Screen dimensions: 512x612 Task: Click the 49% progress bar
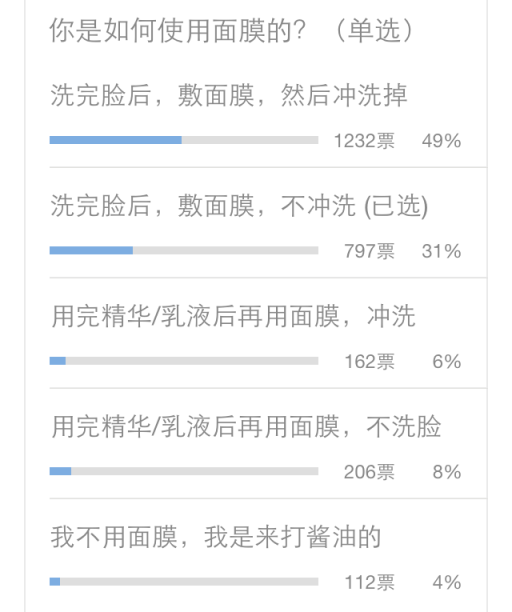point(184,140)
